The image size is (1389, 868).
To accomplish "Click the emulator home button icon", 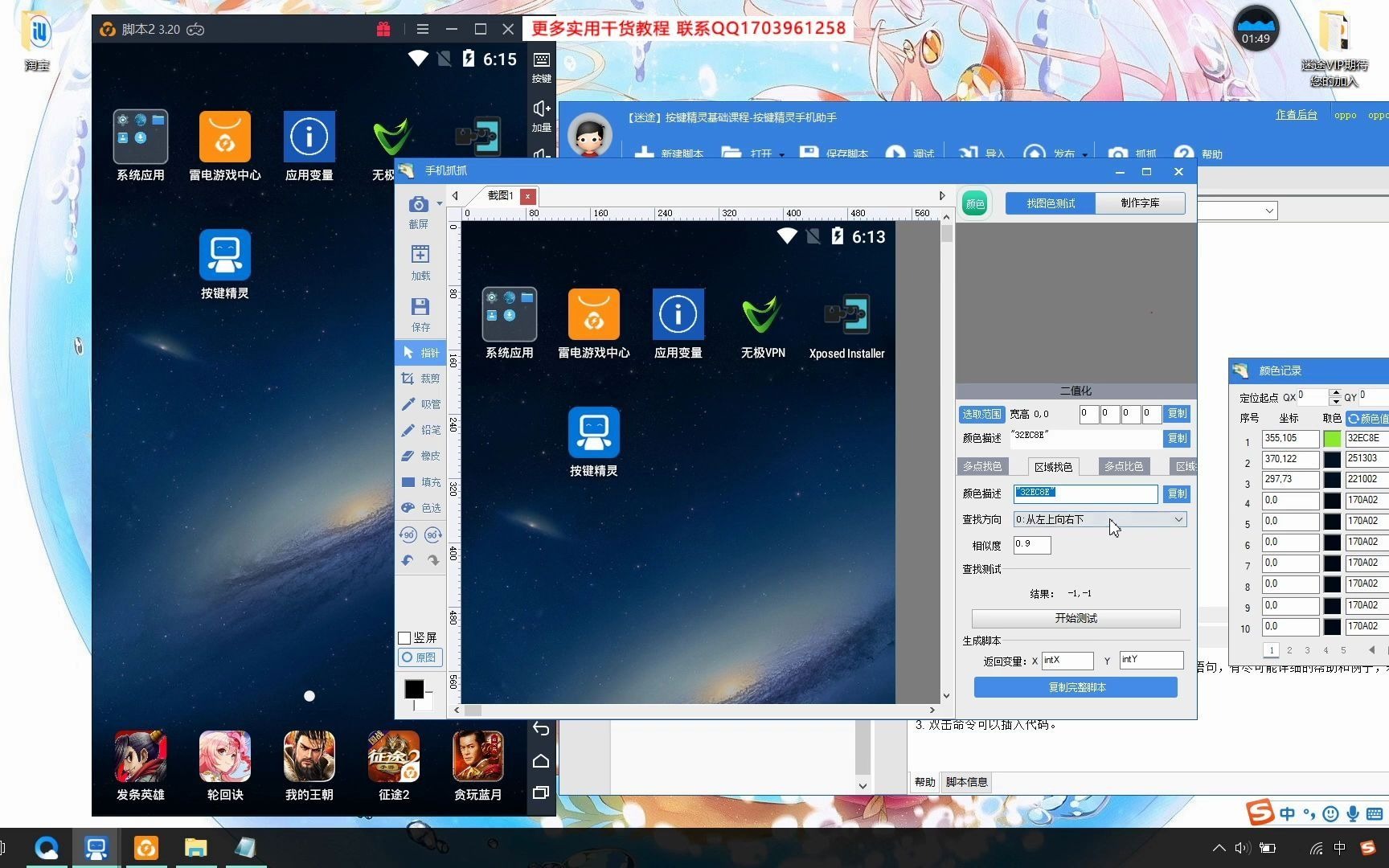I will [541, 760].
